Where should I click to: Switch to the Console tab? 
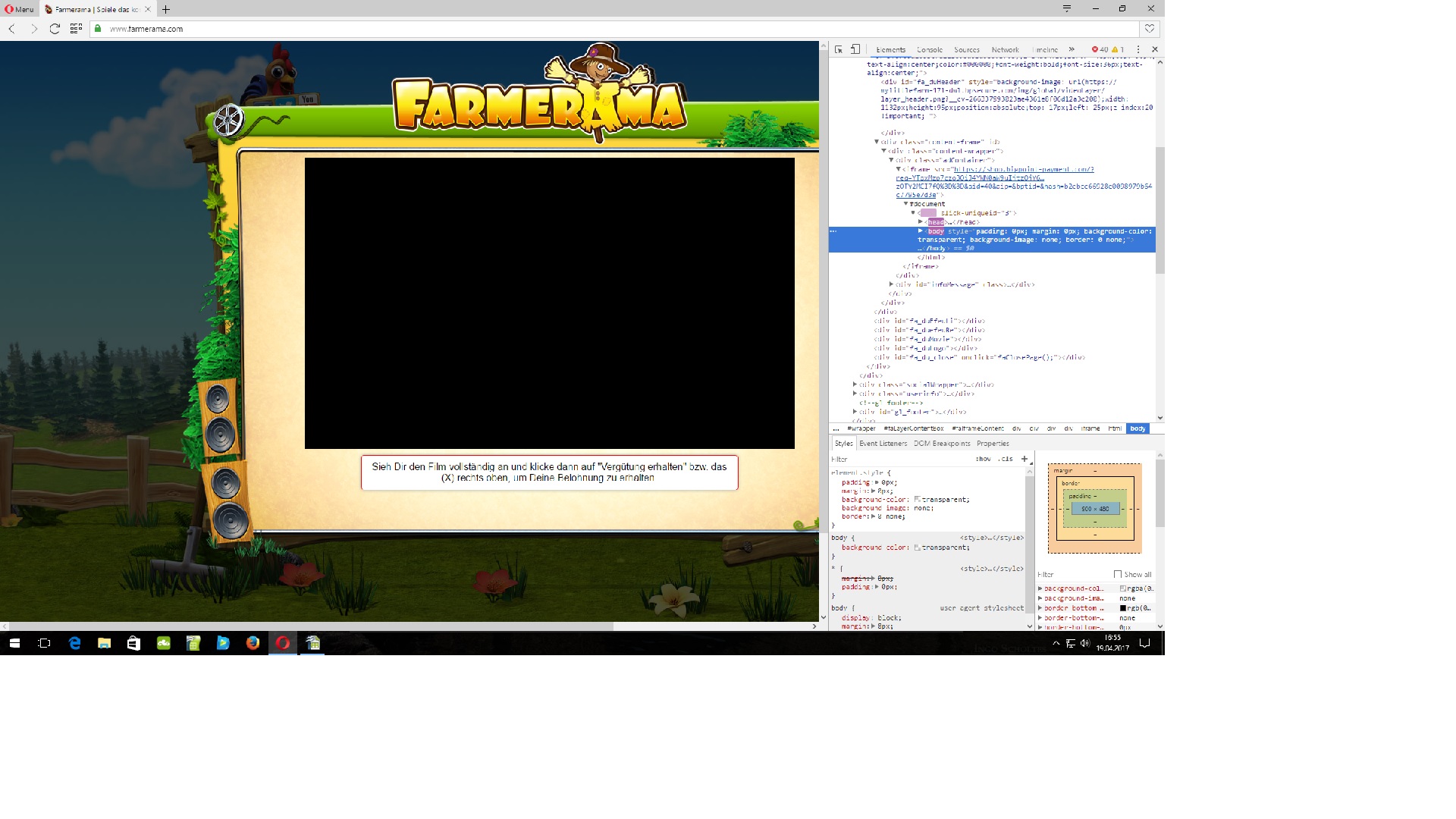point(930,49)
